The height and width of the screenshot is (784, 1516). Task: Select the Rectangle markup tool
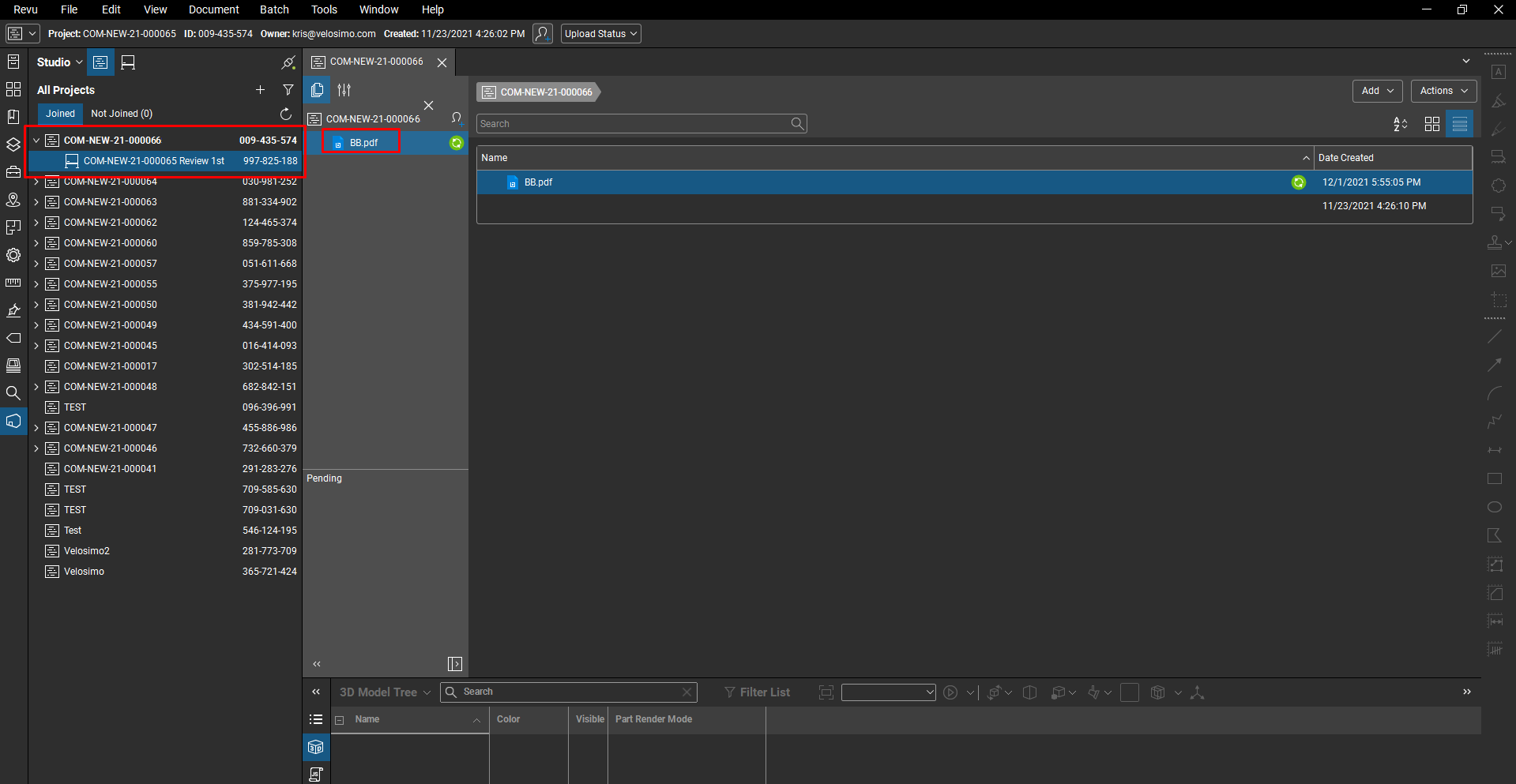tap(1495, 478)
